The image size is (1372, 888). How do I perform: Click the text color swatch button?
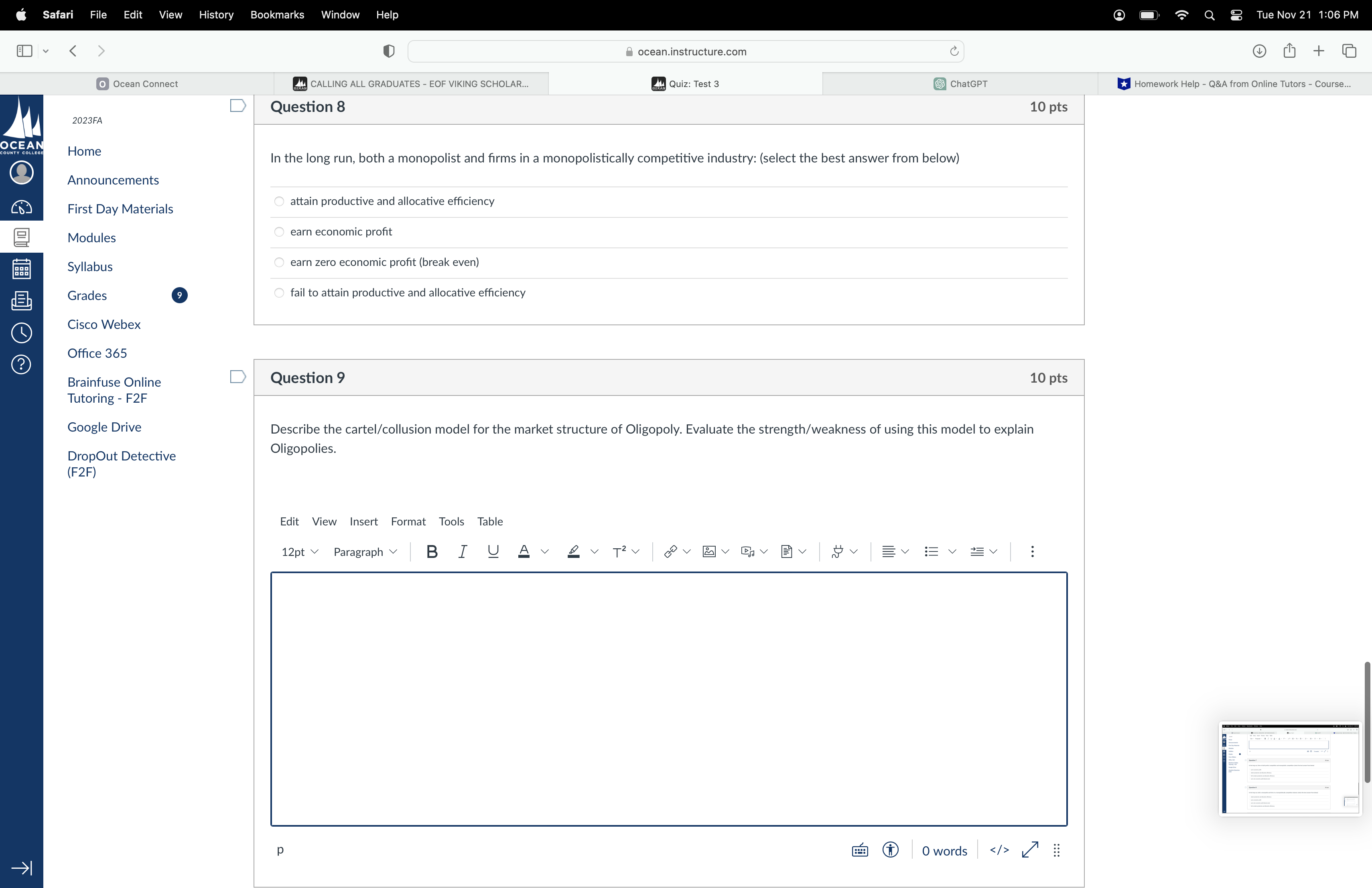click(x=524, y=551)
